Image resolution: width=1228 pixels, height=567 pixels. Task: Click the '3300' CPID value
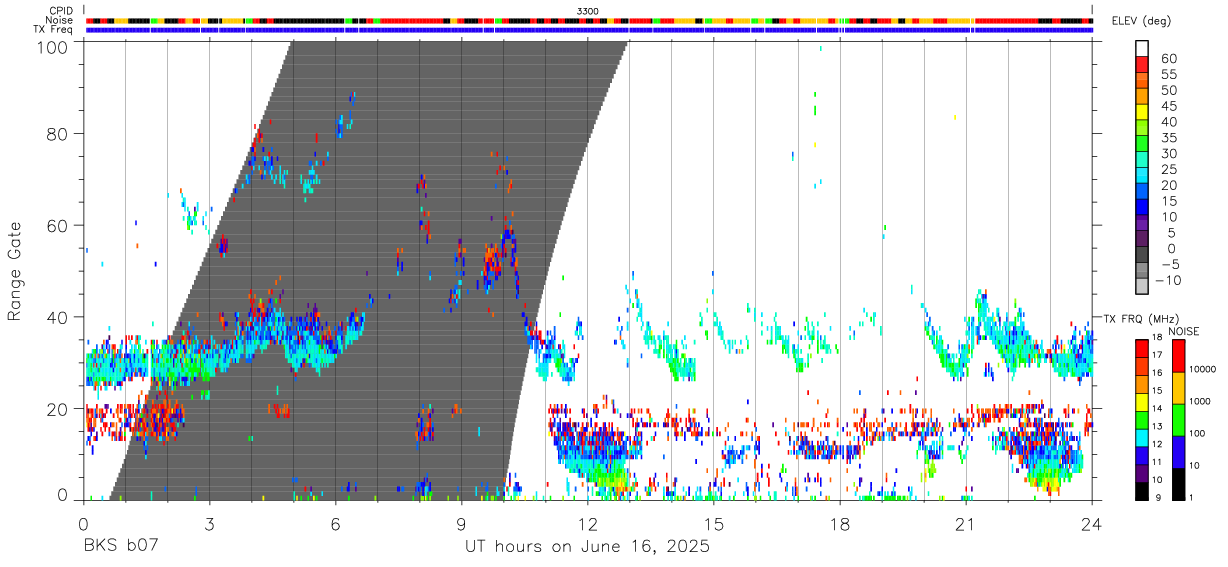coord(588,11)
